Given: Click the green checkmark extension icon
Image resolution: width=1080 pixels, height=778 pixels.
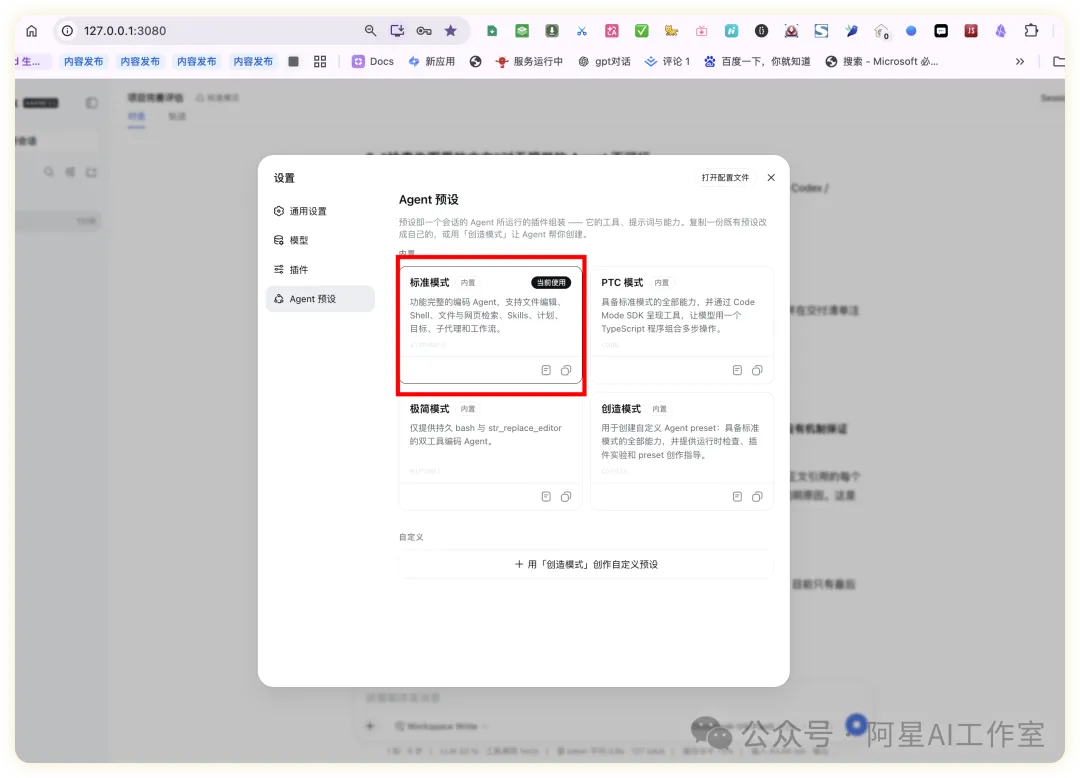Looking at the screenshot, I should [x=641, y=31].
